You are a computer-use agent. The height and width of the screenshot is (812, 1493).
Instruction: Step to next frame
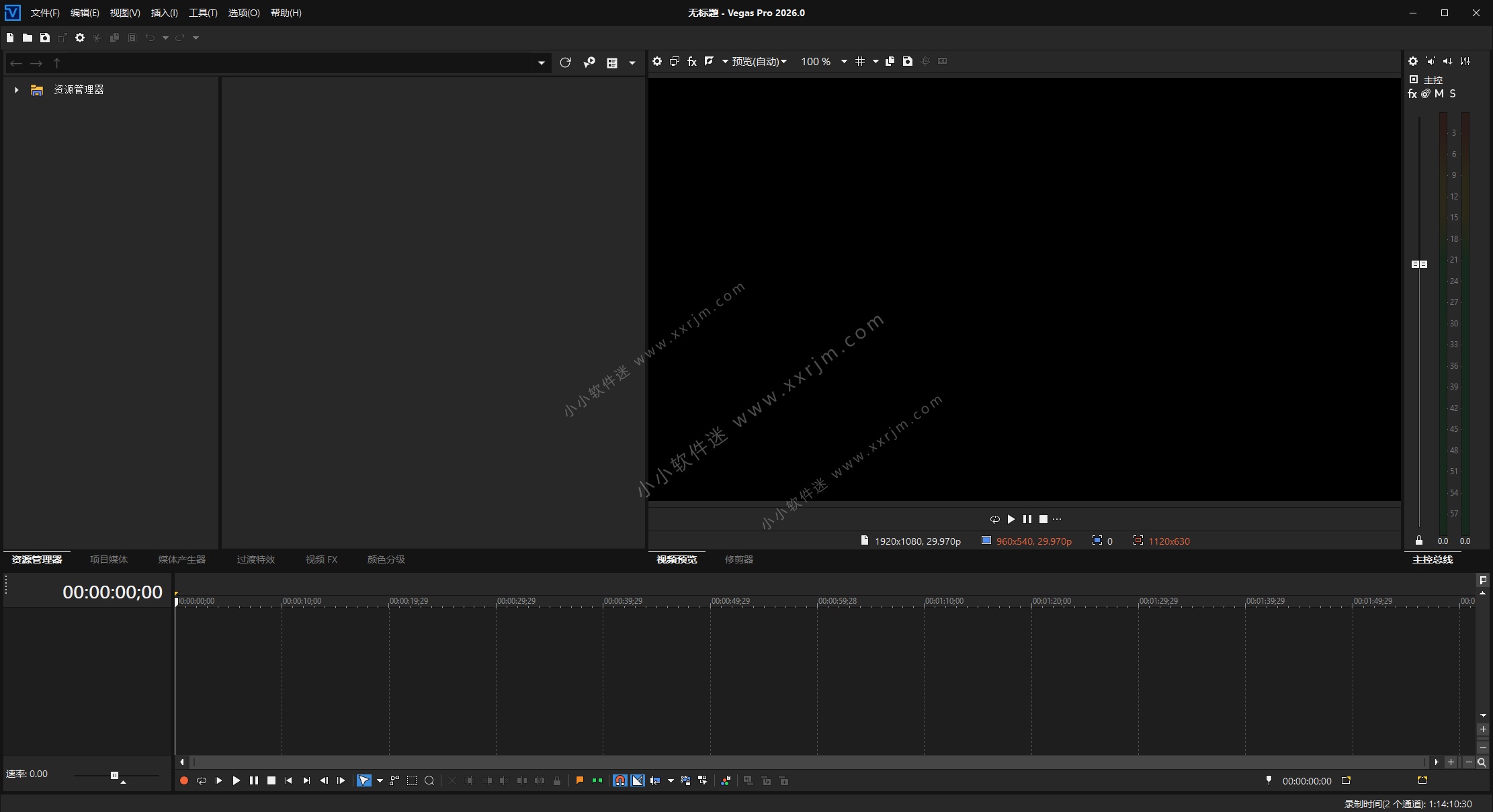pos(341,780)
